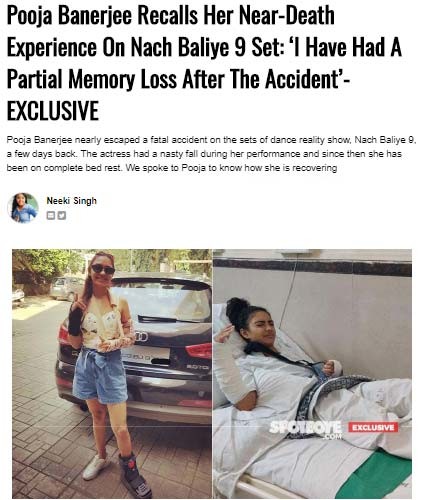Click the SpotboyE.com watermark logo
The image size is (424, 500).
pyautogui.click(x=305, y=429)
